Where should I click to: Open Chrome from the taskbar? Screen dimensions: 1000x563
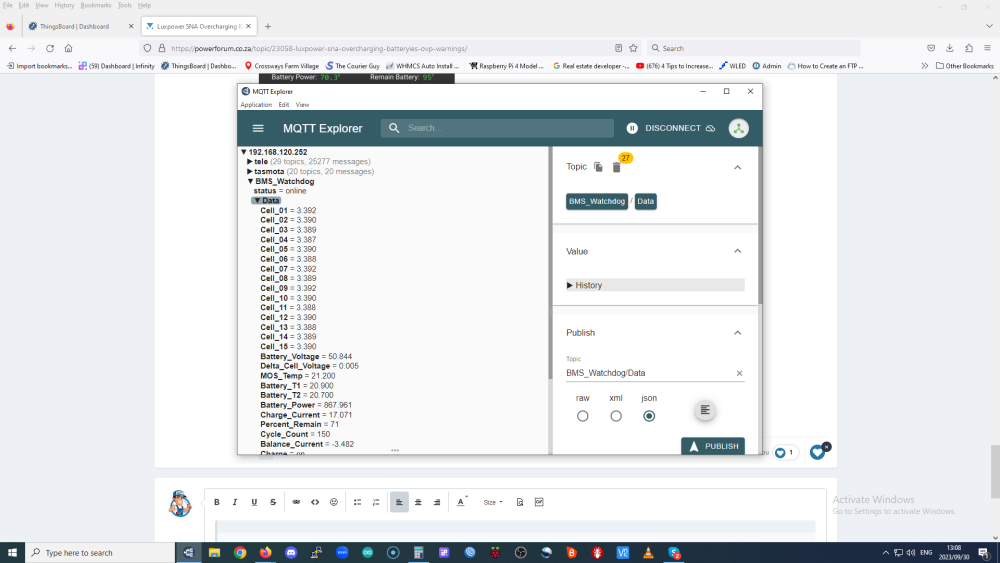click(x=240, y=553)
